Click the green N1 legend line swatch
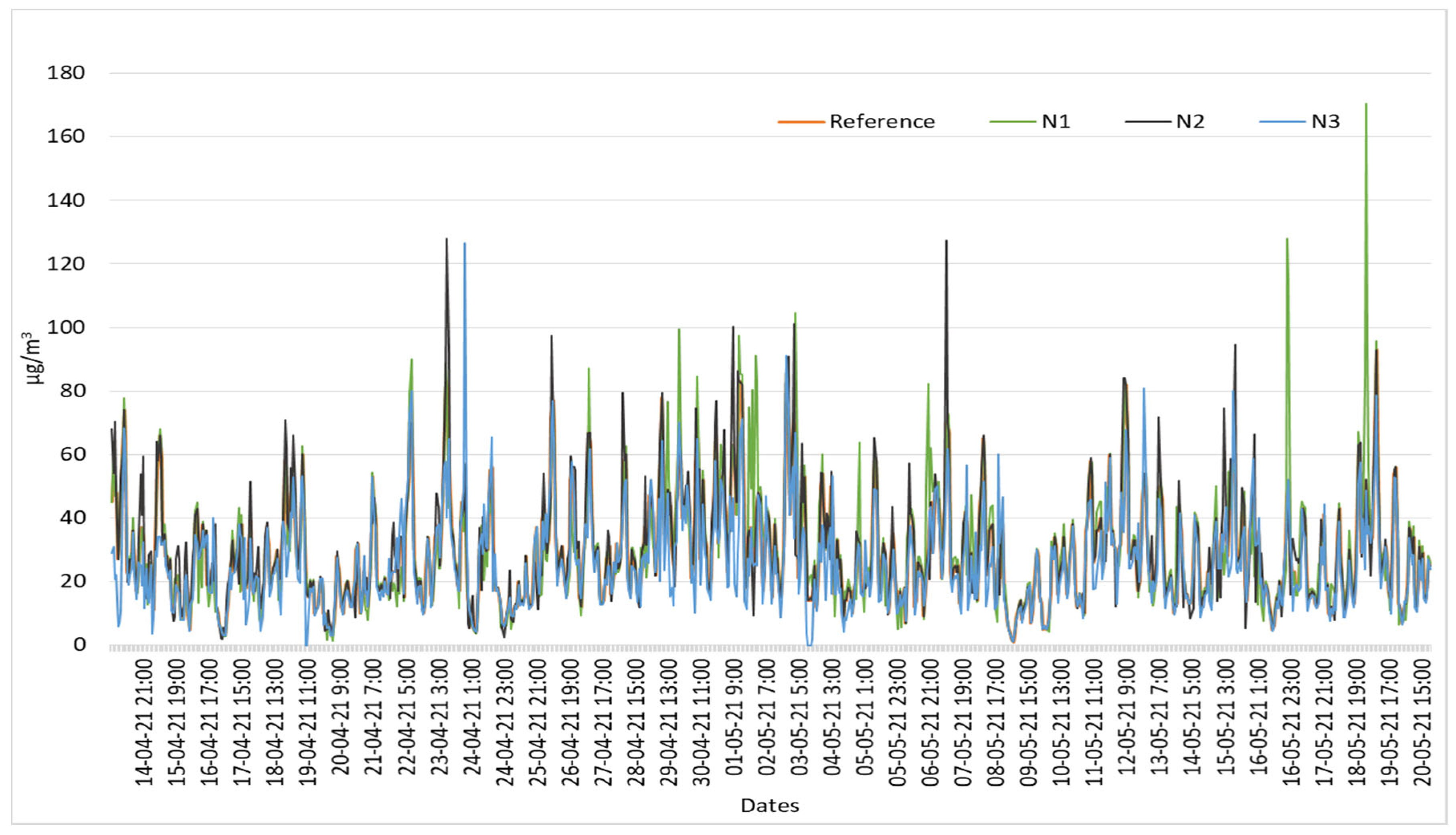The width and height of the screenshot is (1456, 835). [x=1012, y=122]
